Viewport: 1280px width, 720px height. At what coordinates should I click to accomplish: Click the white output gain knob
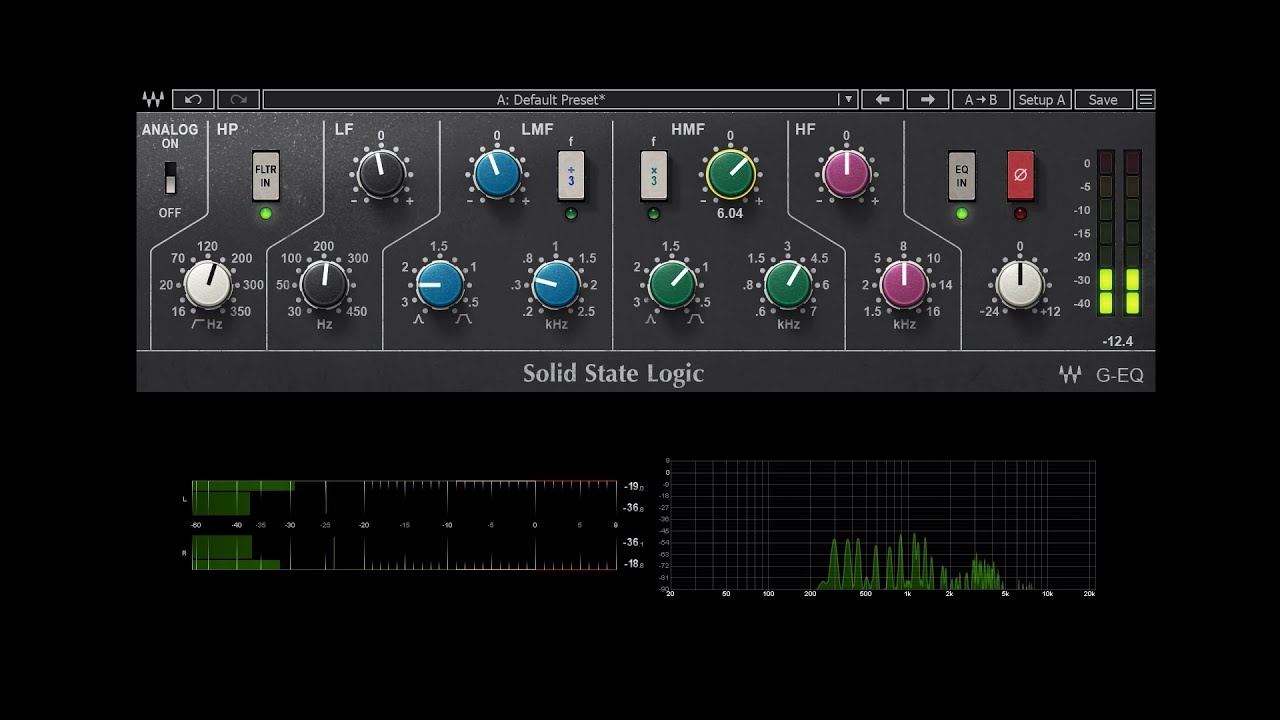(x=1020, y=284)
